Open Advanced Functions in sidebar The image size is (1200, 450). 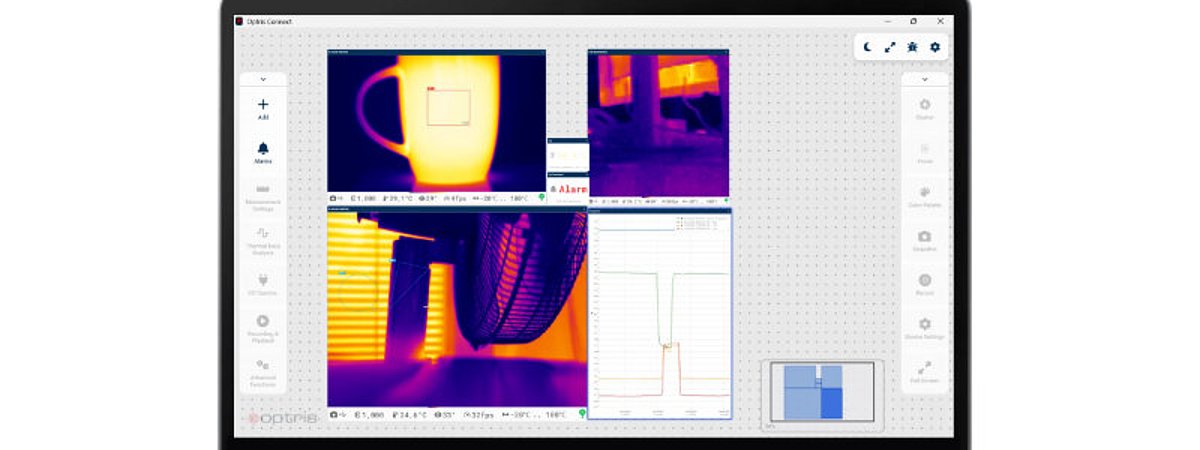(x=263, y=371)
